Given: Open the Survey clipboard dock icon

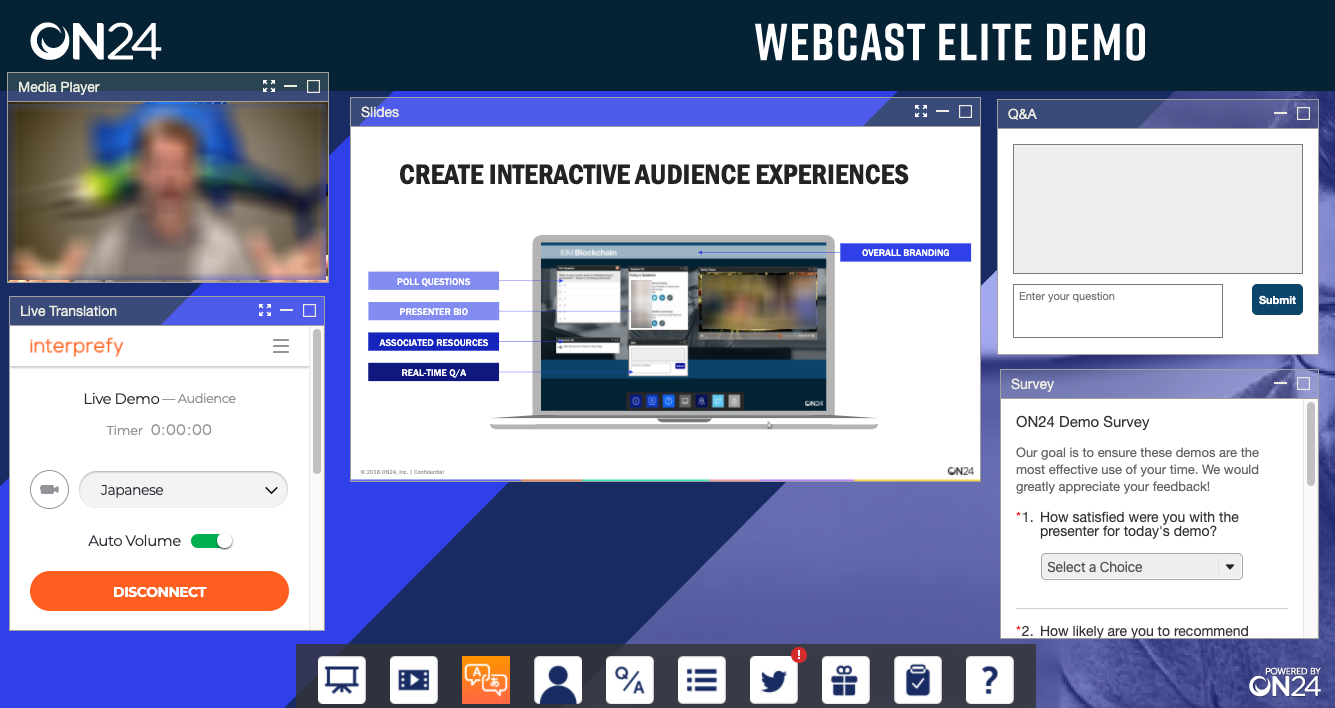Looking at the screenshot, I should (918, 680).
